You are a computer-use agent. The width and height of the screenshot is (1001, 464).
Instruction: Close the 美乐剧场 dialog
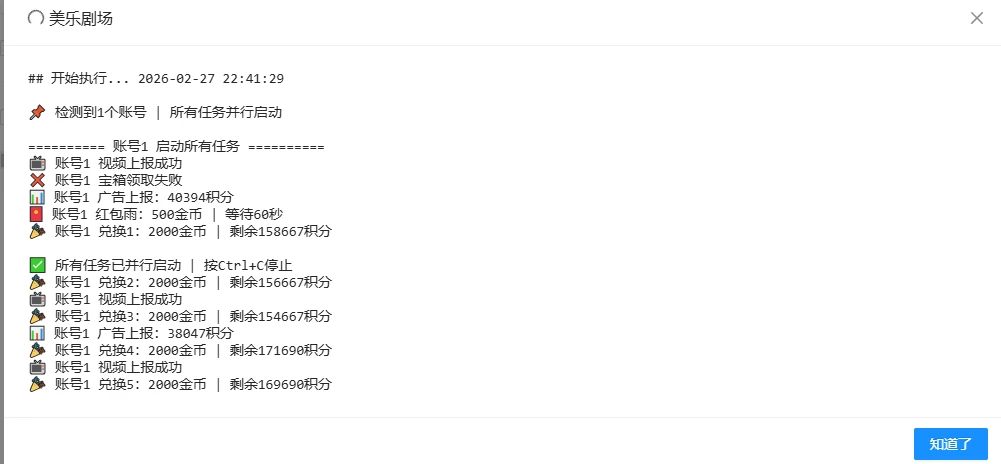(977, 18)
